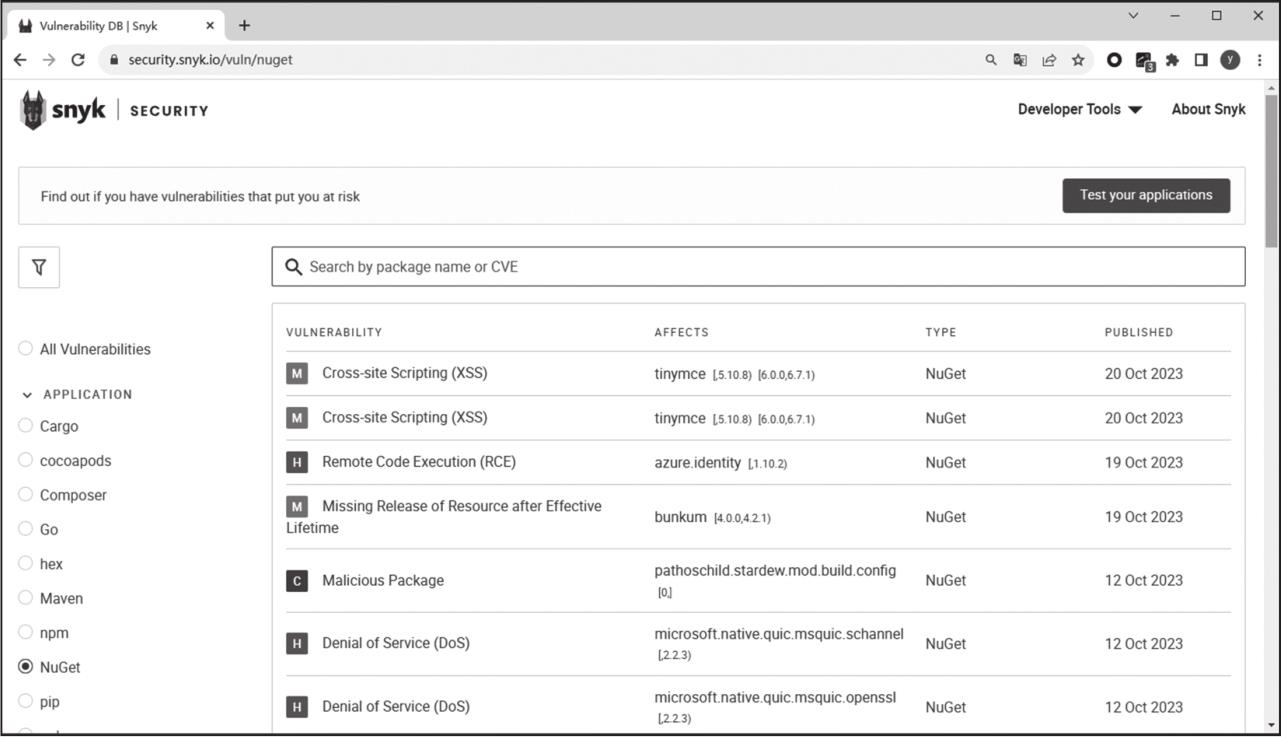Select the Maven radio option
Image resolution: width=1282 pixels, height=737 pixels.
coord(26,598)
